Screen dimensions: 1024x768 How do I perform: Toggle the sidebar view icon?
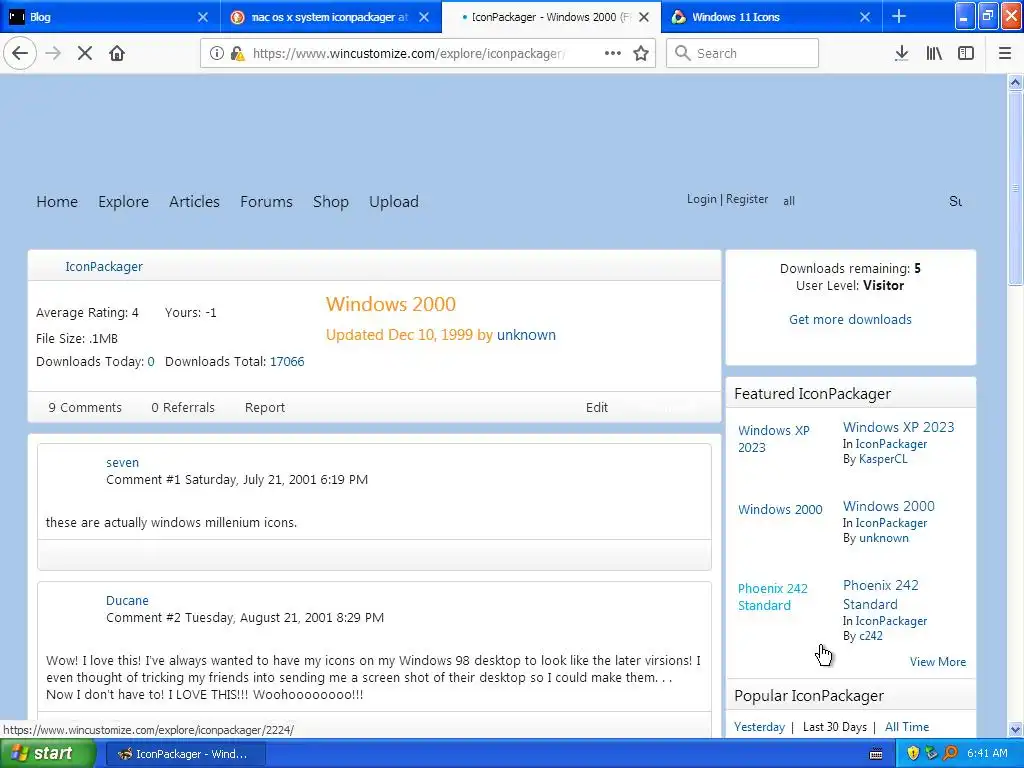[x=966, y=54]
